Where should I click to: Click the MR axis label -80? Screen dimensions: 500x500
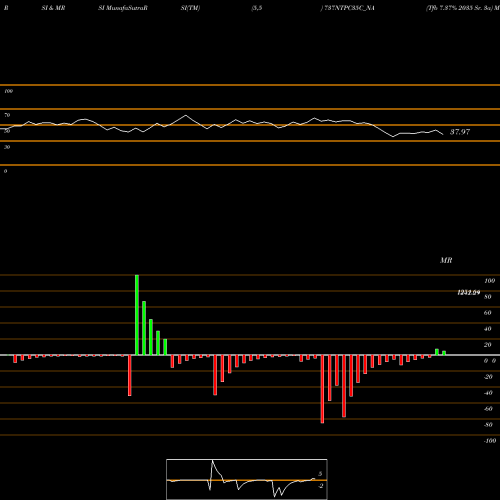[488, 425]
